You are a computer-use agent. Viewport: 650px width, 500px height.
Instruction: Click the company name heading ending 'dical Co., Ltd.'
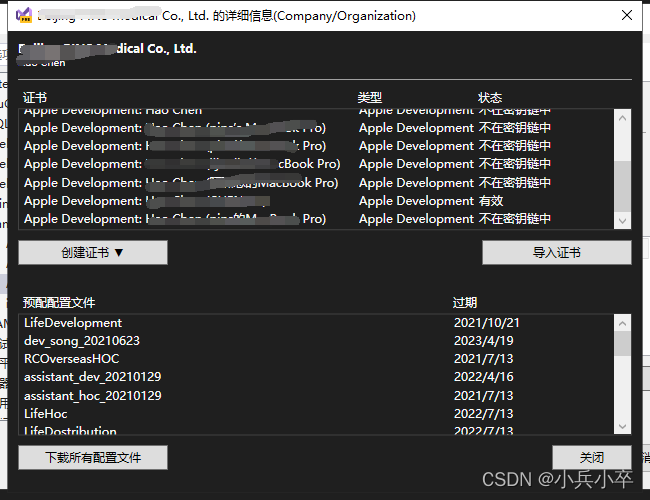pyautogui.click(x=108, y=49)
